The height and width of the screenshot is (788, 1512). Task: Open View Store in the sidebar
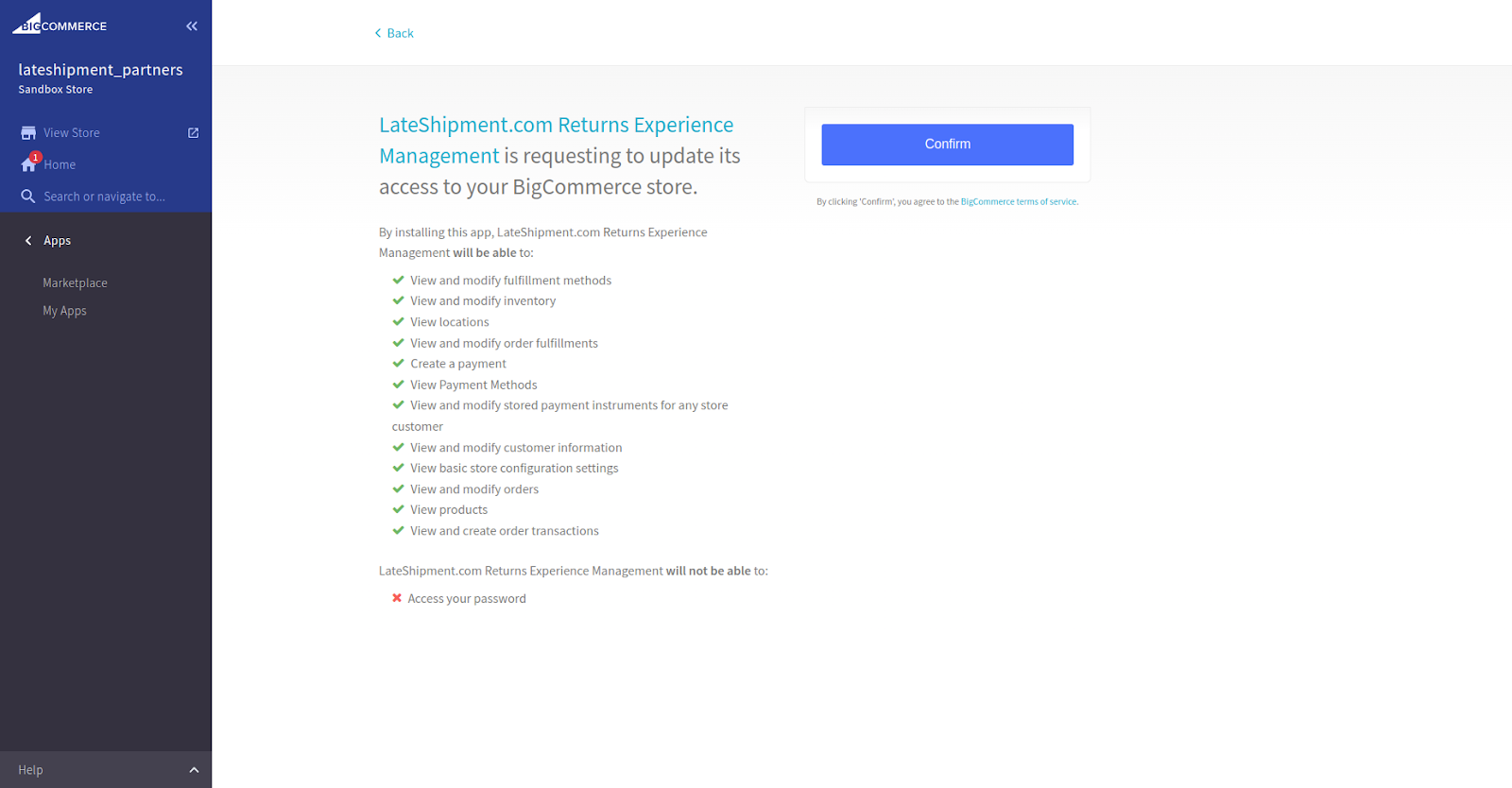point(72,133)
